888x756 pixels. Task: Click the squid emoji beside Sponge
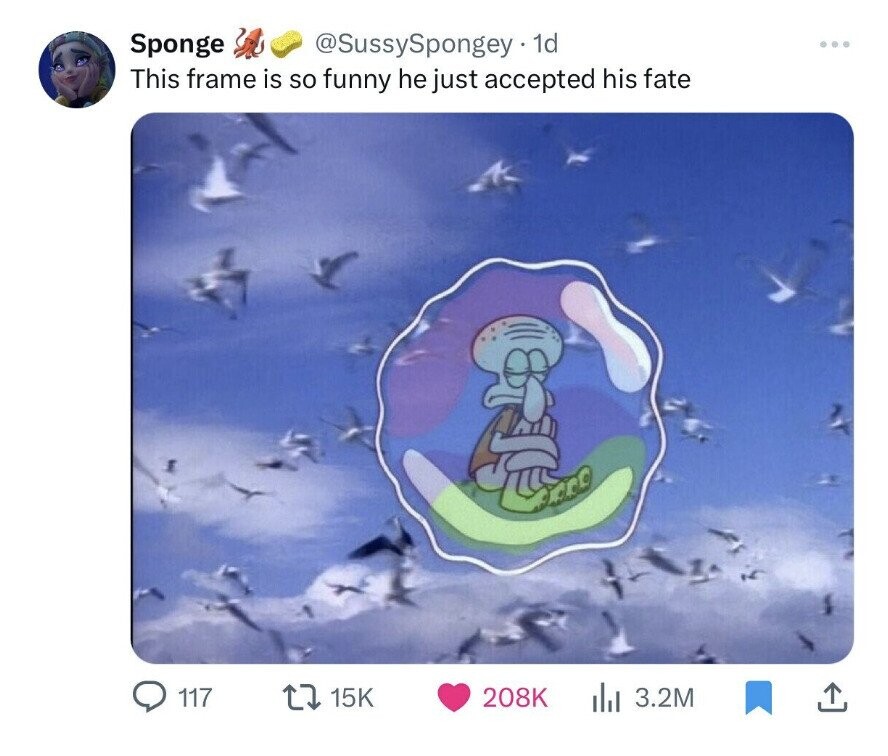pyautogui.click(x=247, y=44)
